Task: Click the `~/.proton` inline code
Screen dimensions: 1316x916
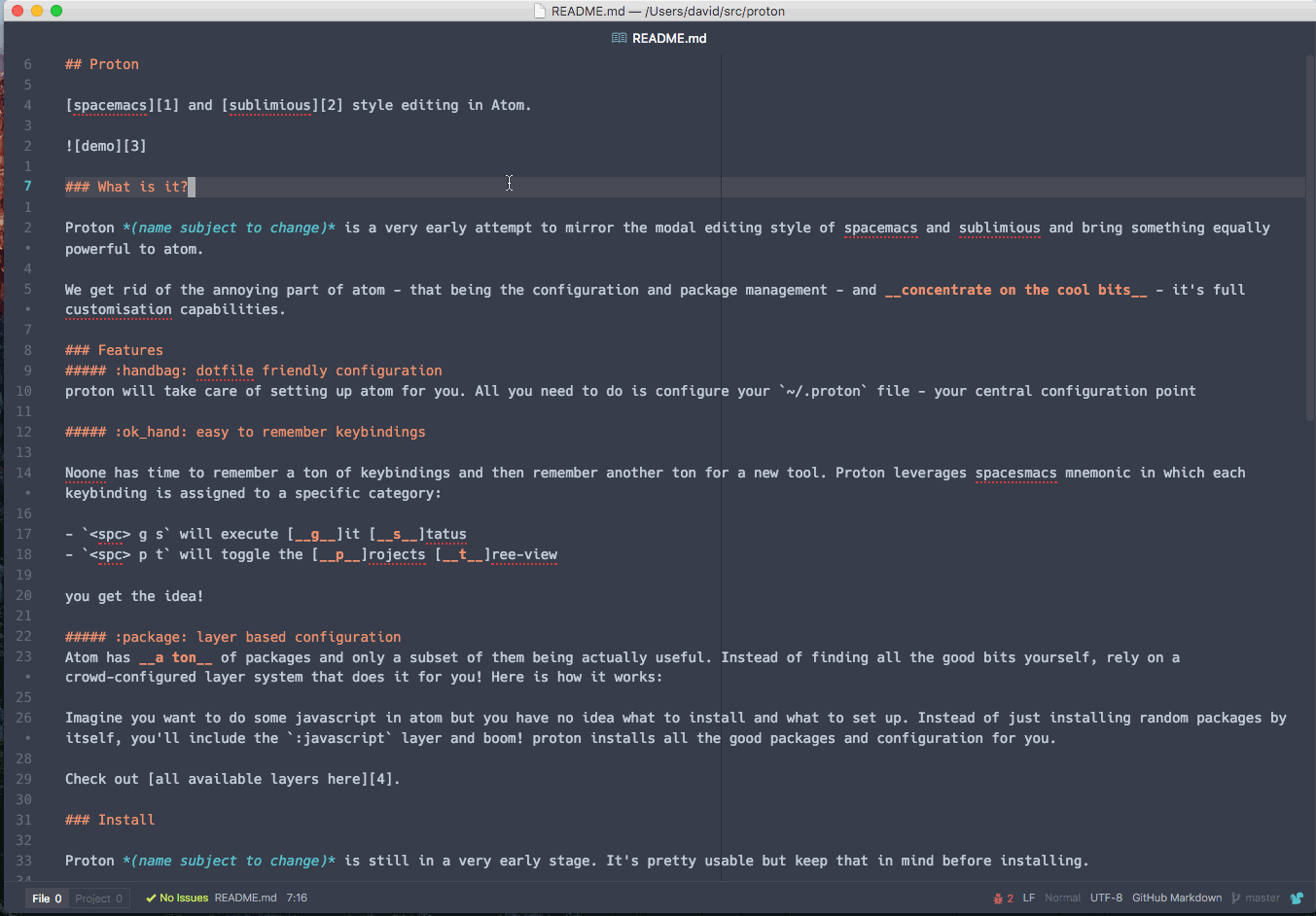Action: tap(823, 391)
